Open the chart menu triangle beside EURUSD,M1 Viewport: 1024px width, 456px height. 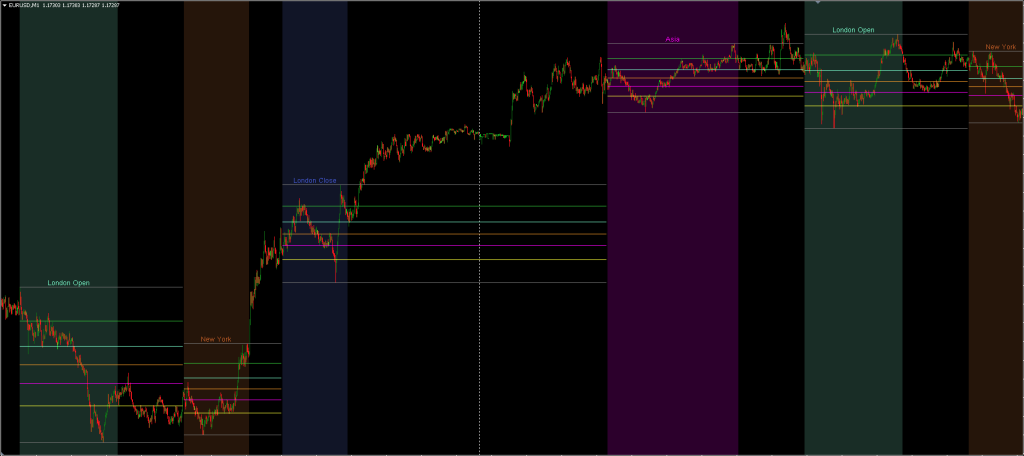click(x=5, y=5)
